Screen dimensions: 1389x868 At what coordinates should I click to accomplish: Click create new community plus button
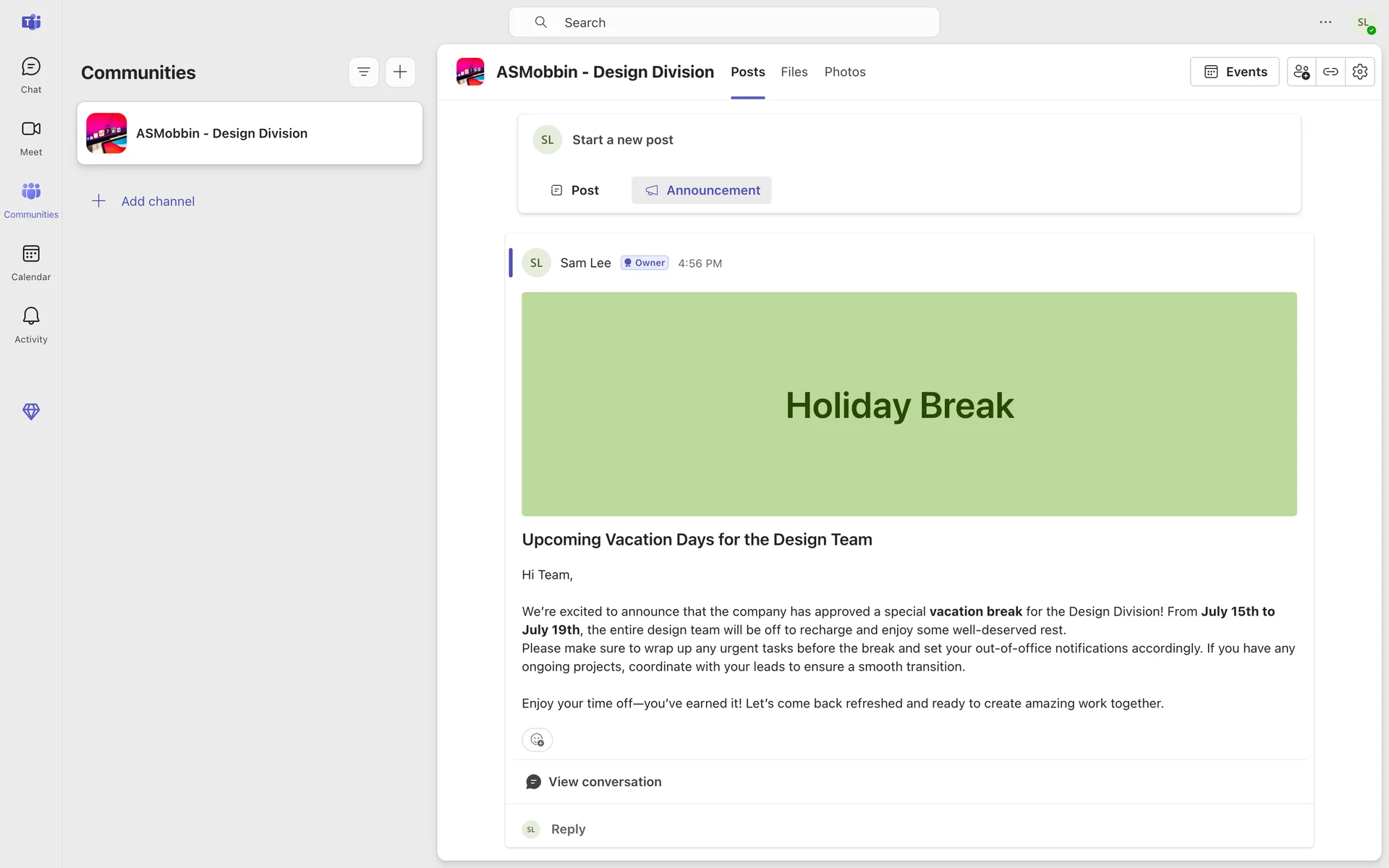[400, 72]
